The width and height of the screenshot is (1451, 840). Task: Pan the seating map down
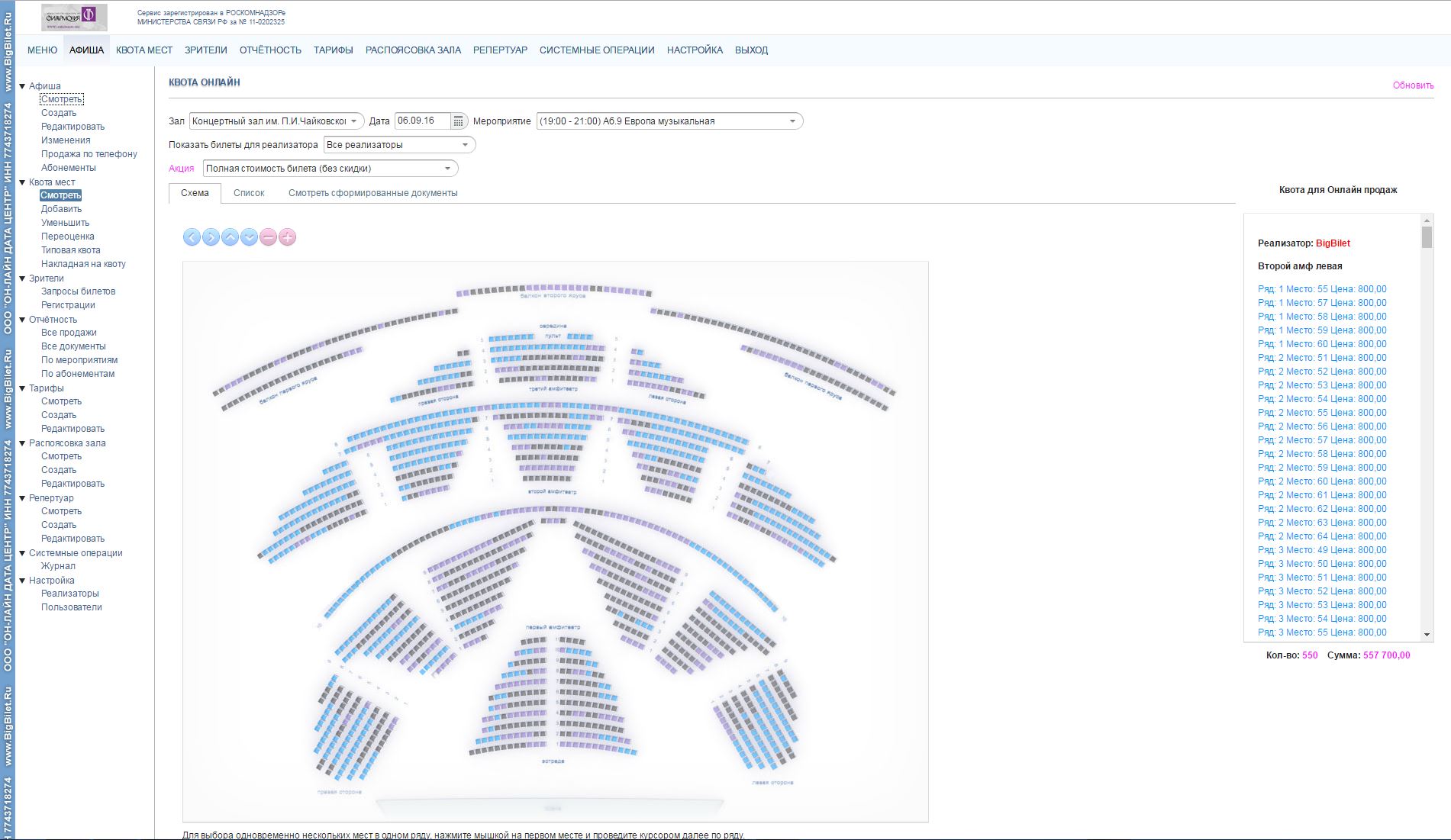[249, 237]
